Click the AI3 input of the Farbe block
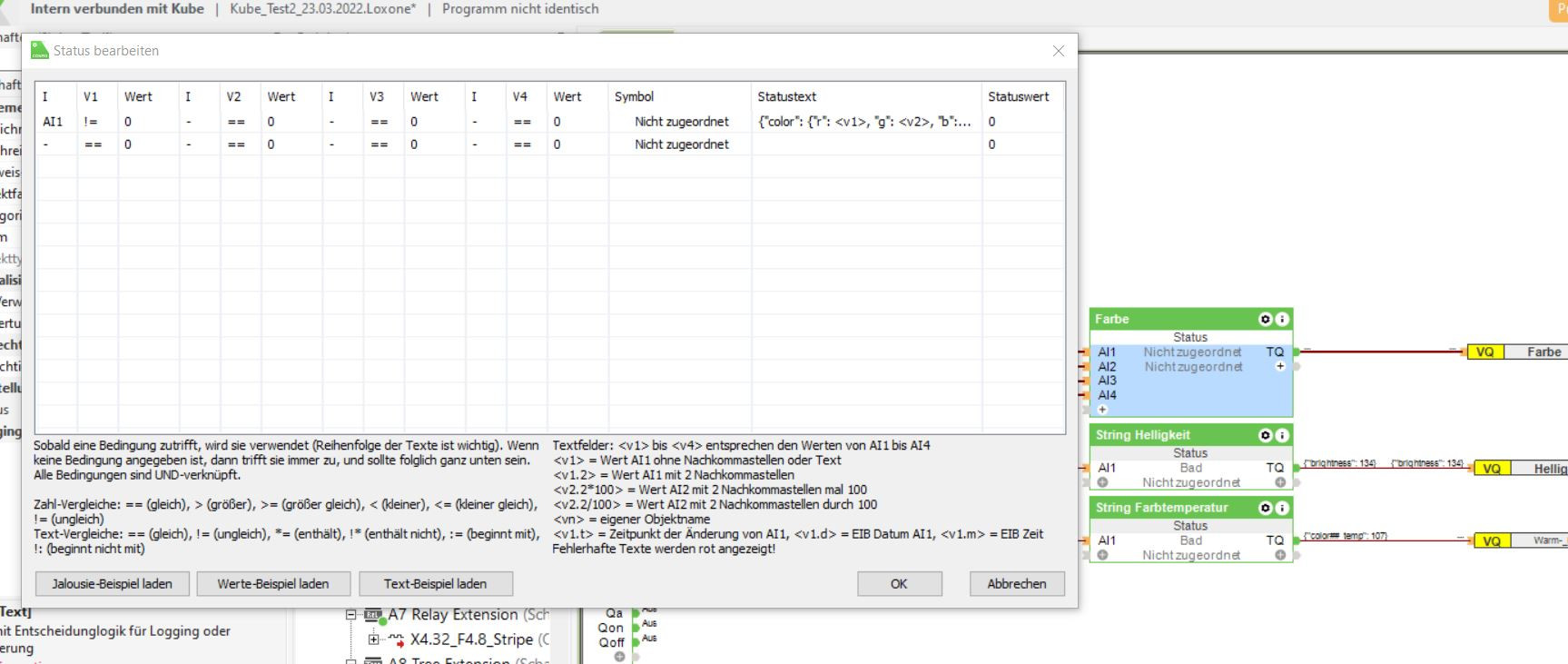 tap(1107, 381)
